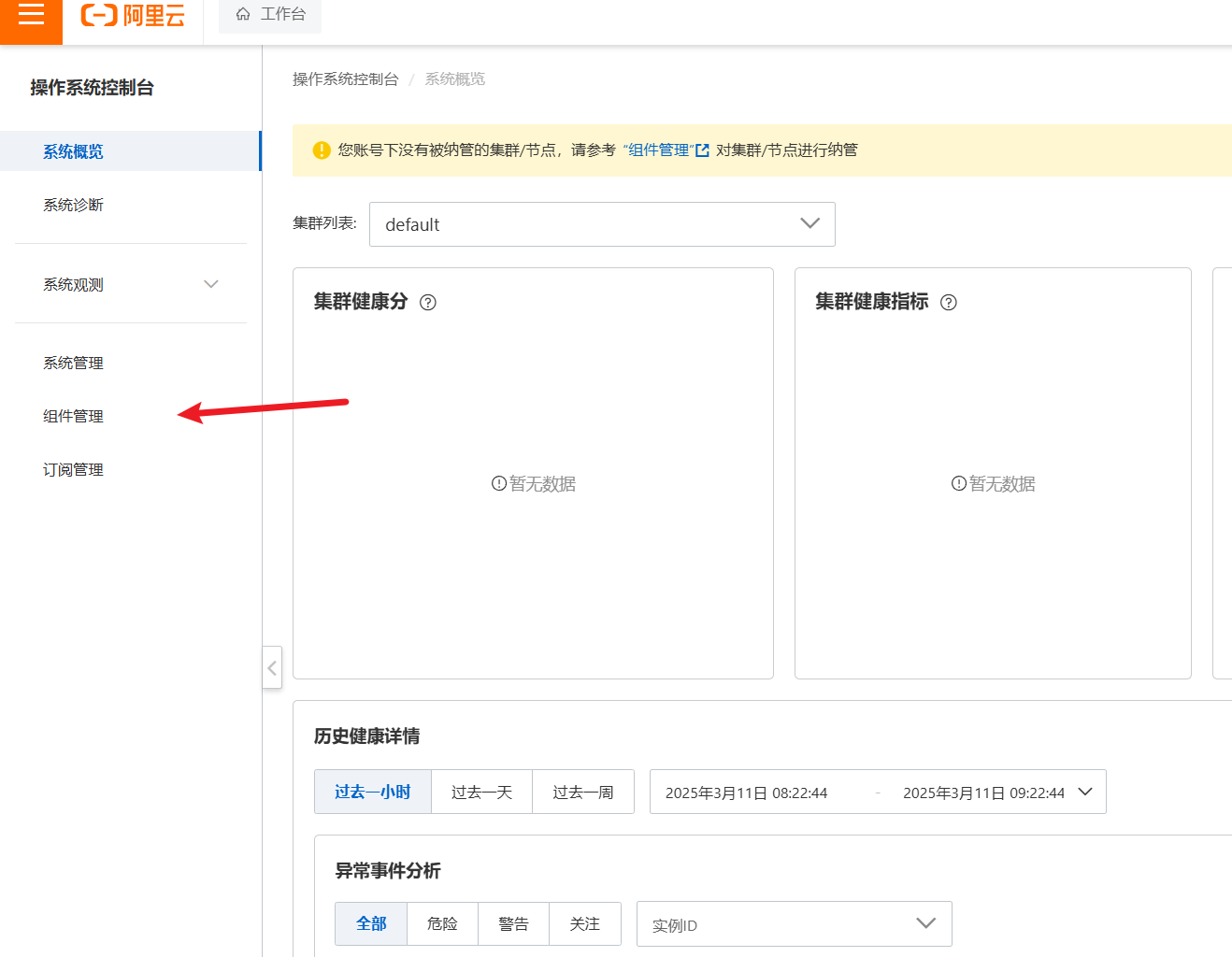Select 系统概览 in sidebar

[130, 150]
